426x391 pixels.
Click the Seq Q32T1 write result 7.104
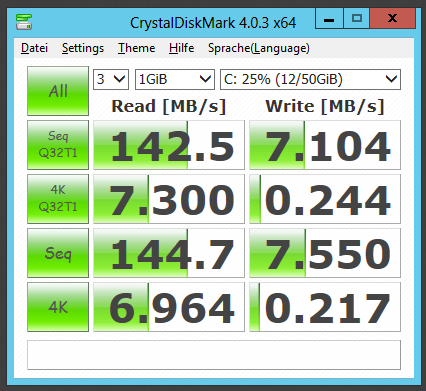click(x=325, y=145)
